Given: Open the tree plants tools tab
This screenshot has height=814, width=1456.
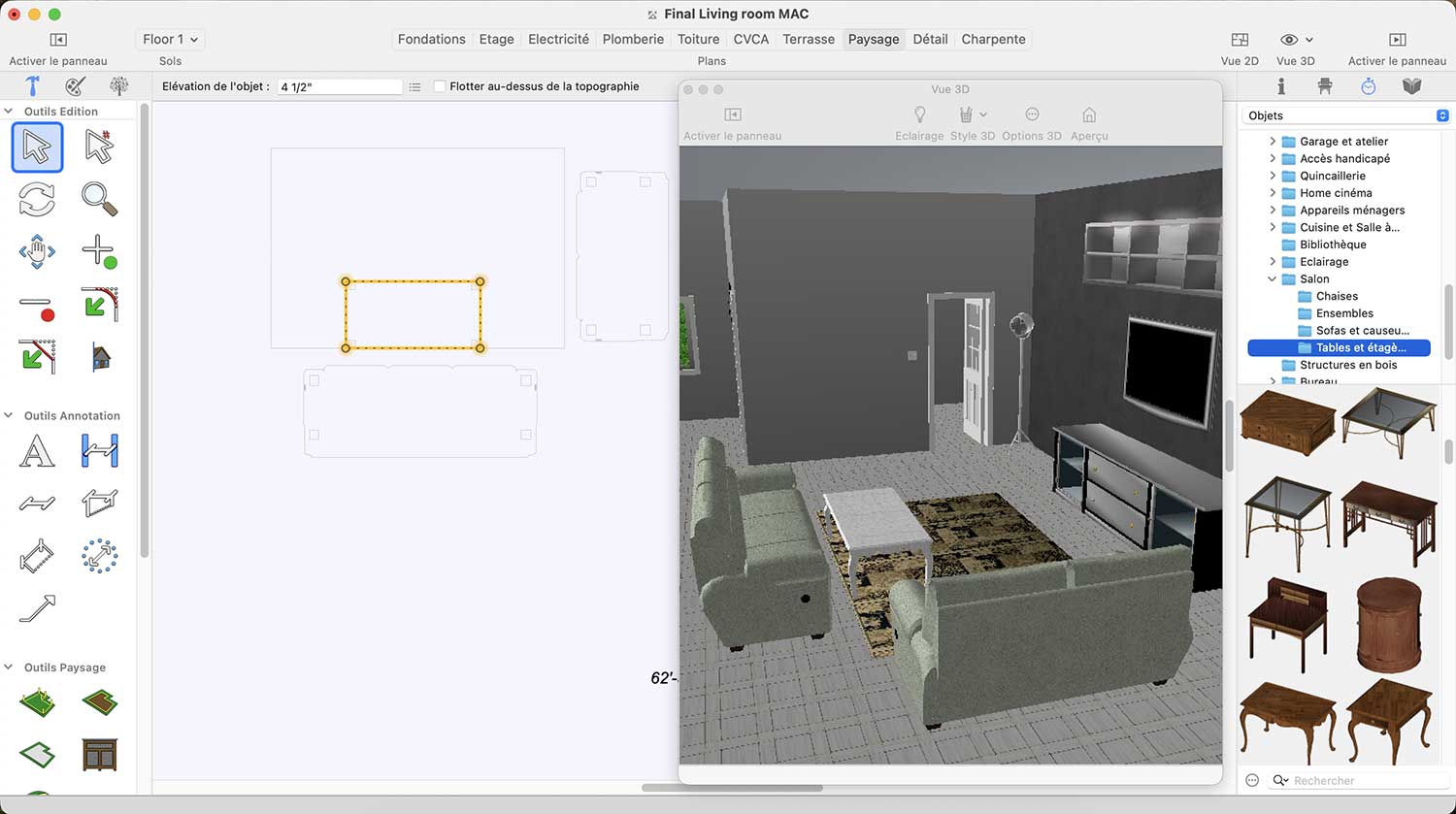Looking at the screenshot, I should pyautogui.click(x=118, y=86).
